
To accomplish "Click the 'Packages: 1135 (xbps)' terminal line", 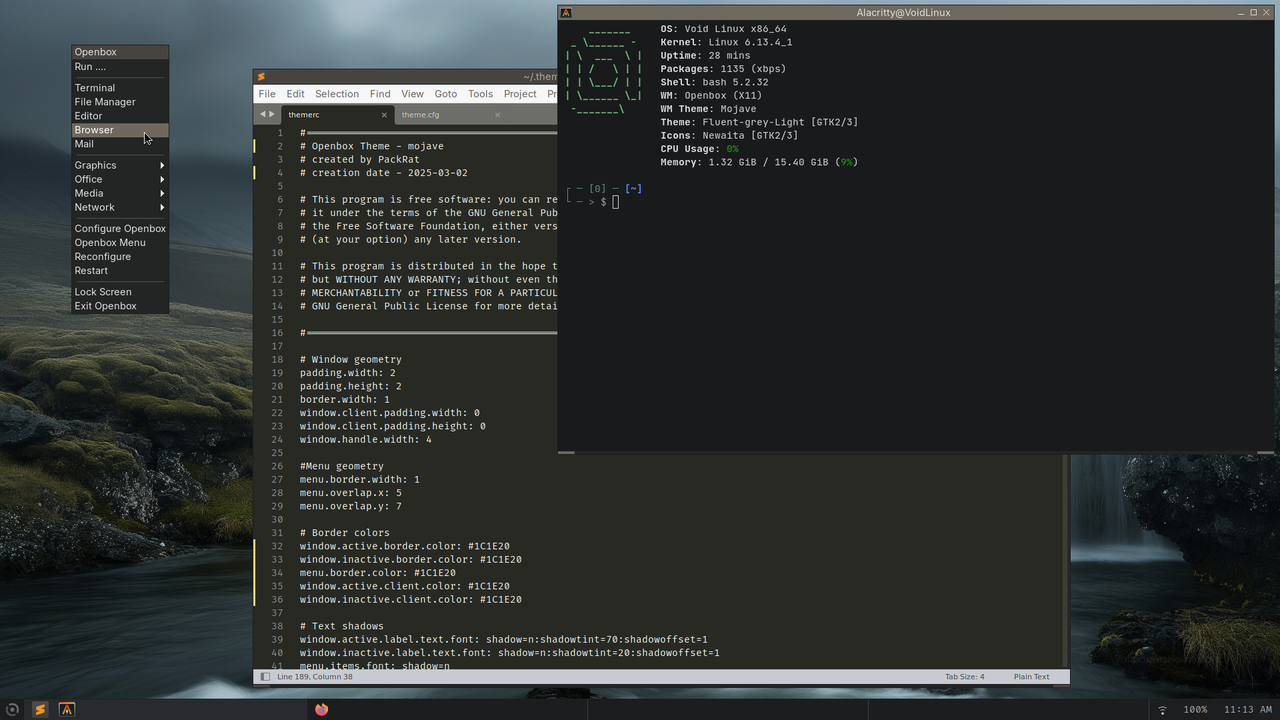I will (x=723, y=69).
